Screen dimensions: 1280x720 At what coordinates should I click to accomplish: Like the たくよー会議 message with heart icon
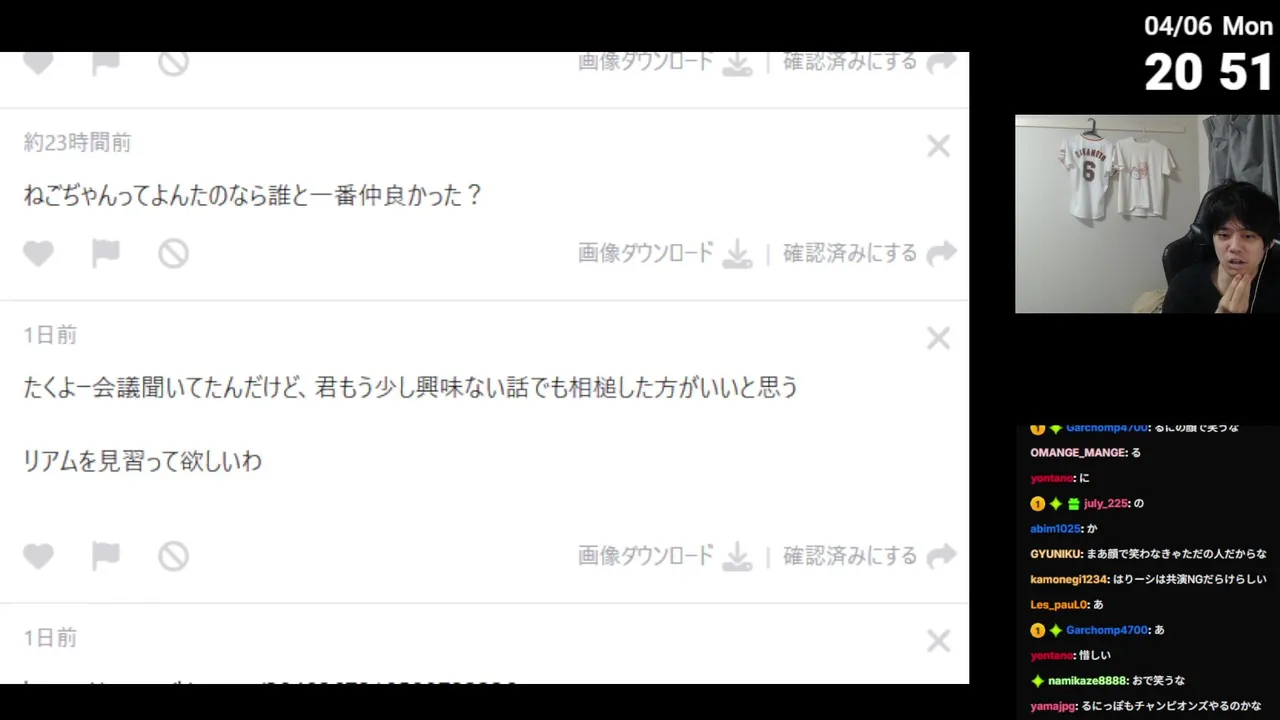38,556
